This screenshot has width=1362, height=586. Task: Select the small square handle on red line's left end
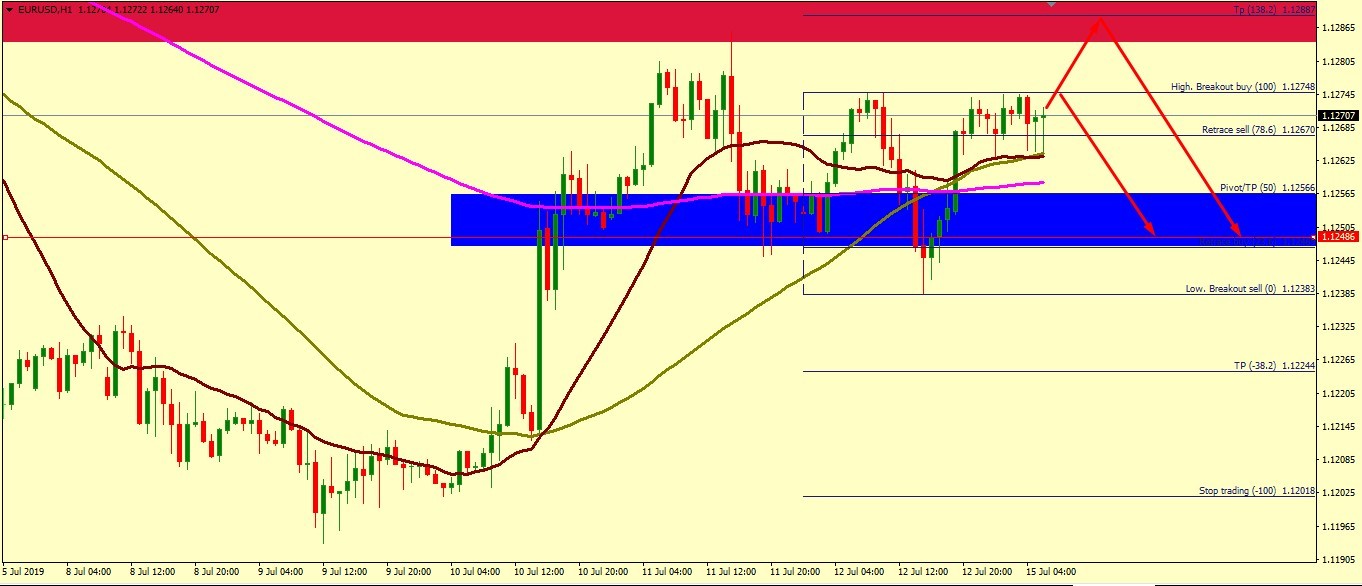[x=5, y=237]
